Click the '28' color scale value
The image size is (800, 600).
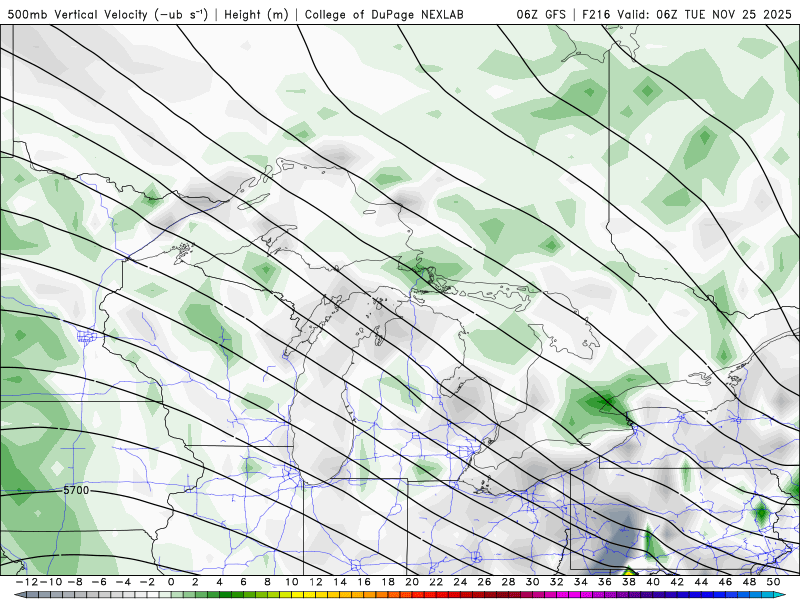pyautogui.click(x=509, y=582)
